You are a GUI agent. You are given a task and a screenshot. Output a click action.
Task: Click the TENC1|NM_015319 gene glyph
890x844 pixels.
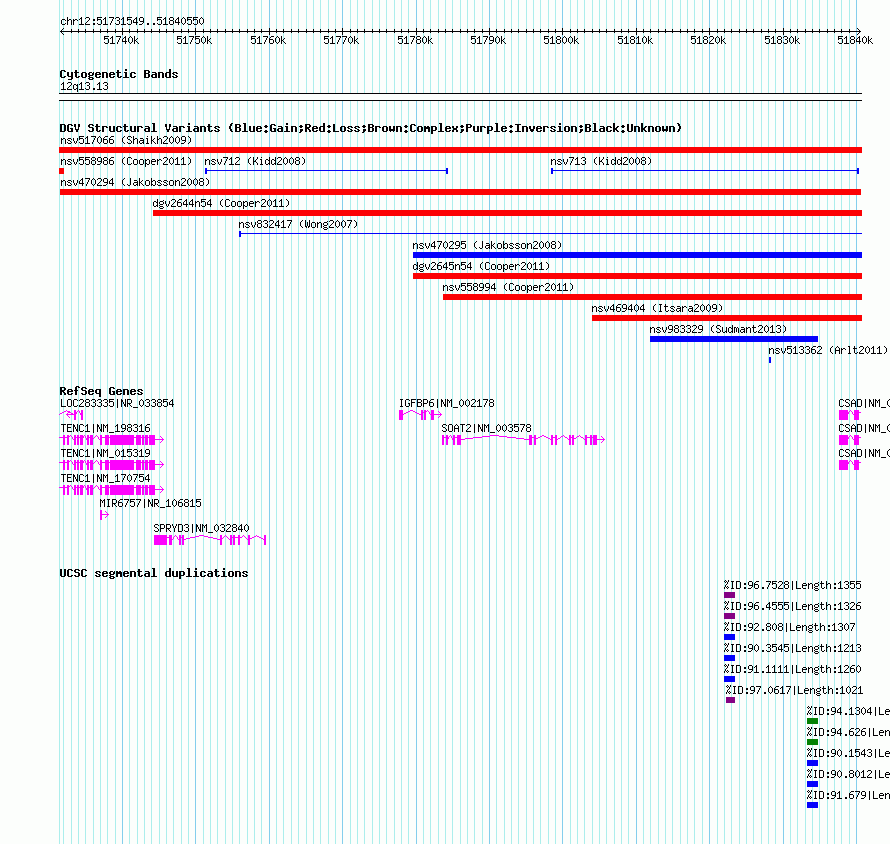(112, 465)
